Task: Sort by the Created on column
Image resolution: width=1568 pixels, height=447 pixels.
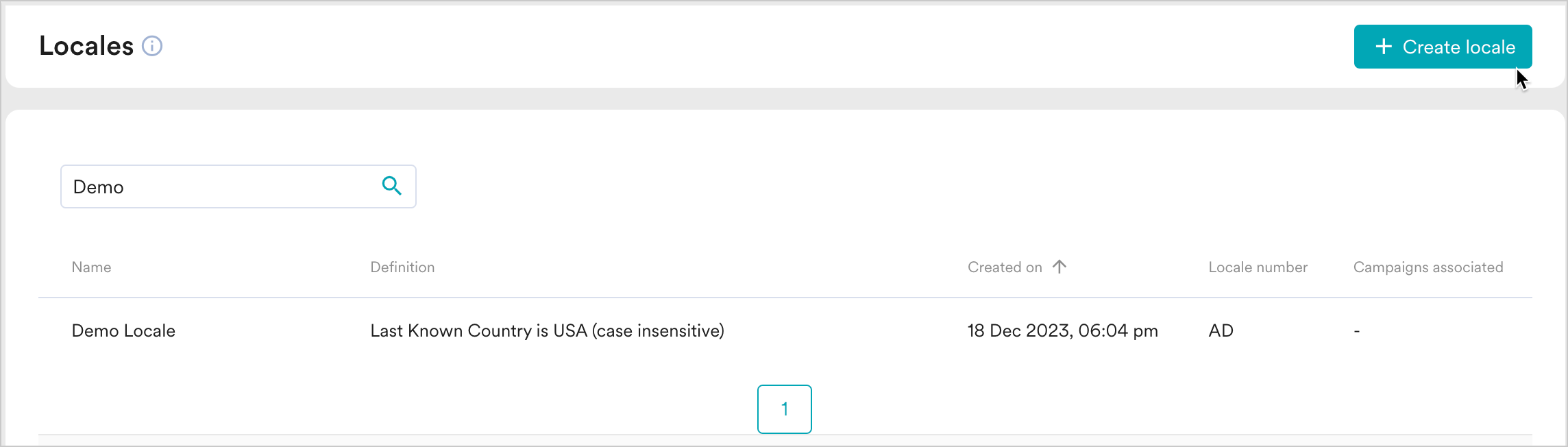Action: [1005, 267]
